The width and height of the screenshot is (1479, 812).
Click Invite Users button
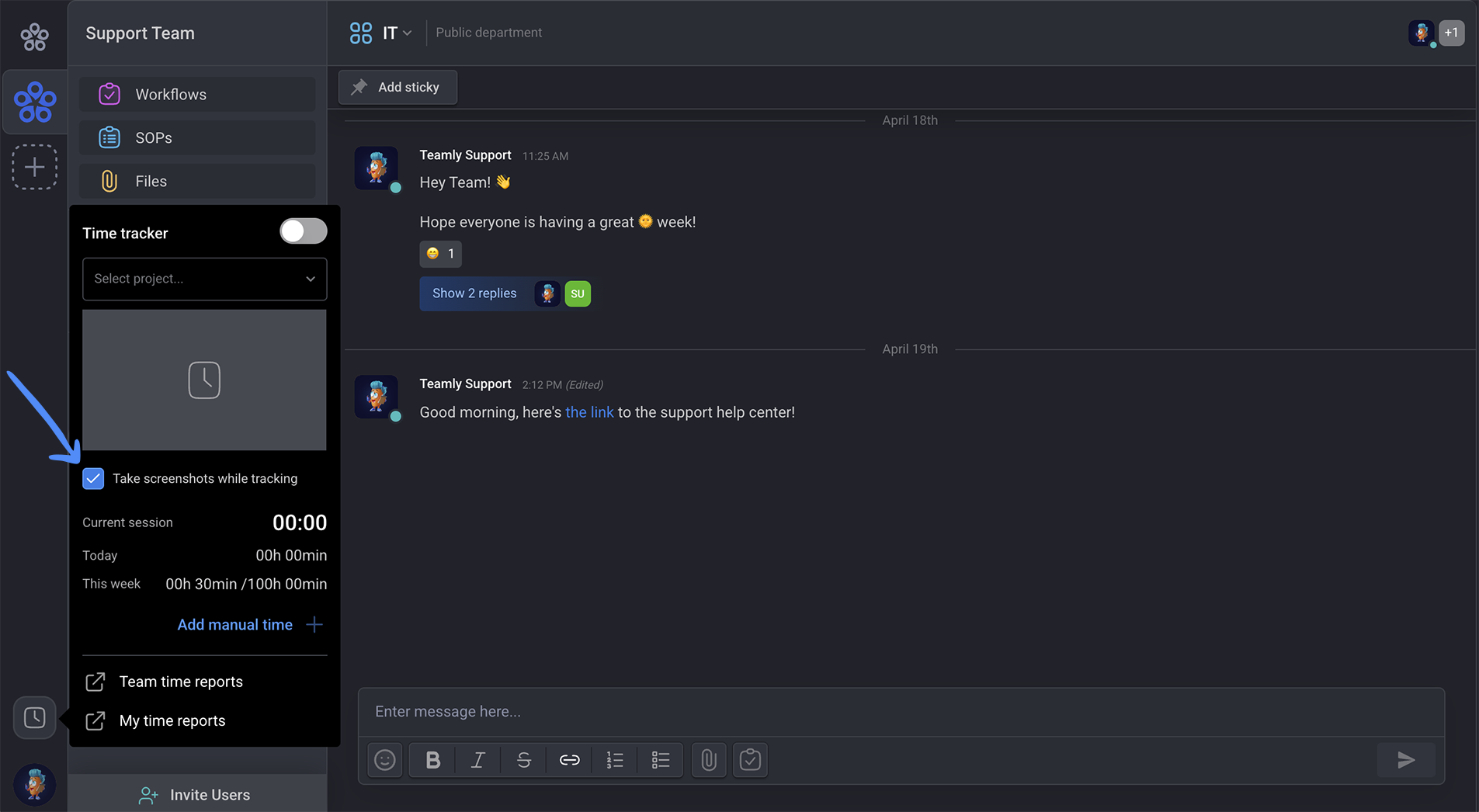tap(197, 794)
